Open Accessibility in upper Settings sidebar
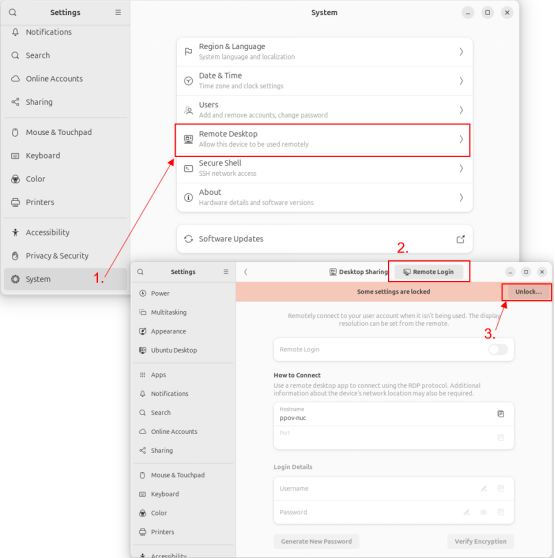The image size is (555, 558). [x=65, y=233]
